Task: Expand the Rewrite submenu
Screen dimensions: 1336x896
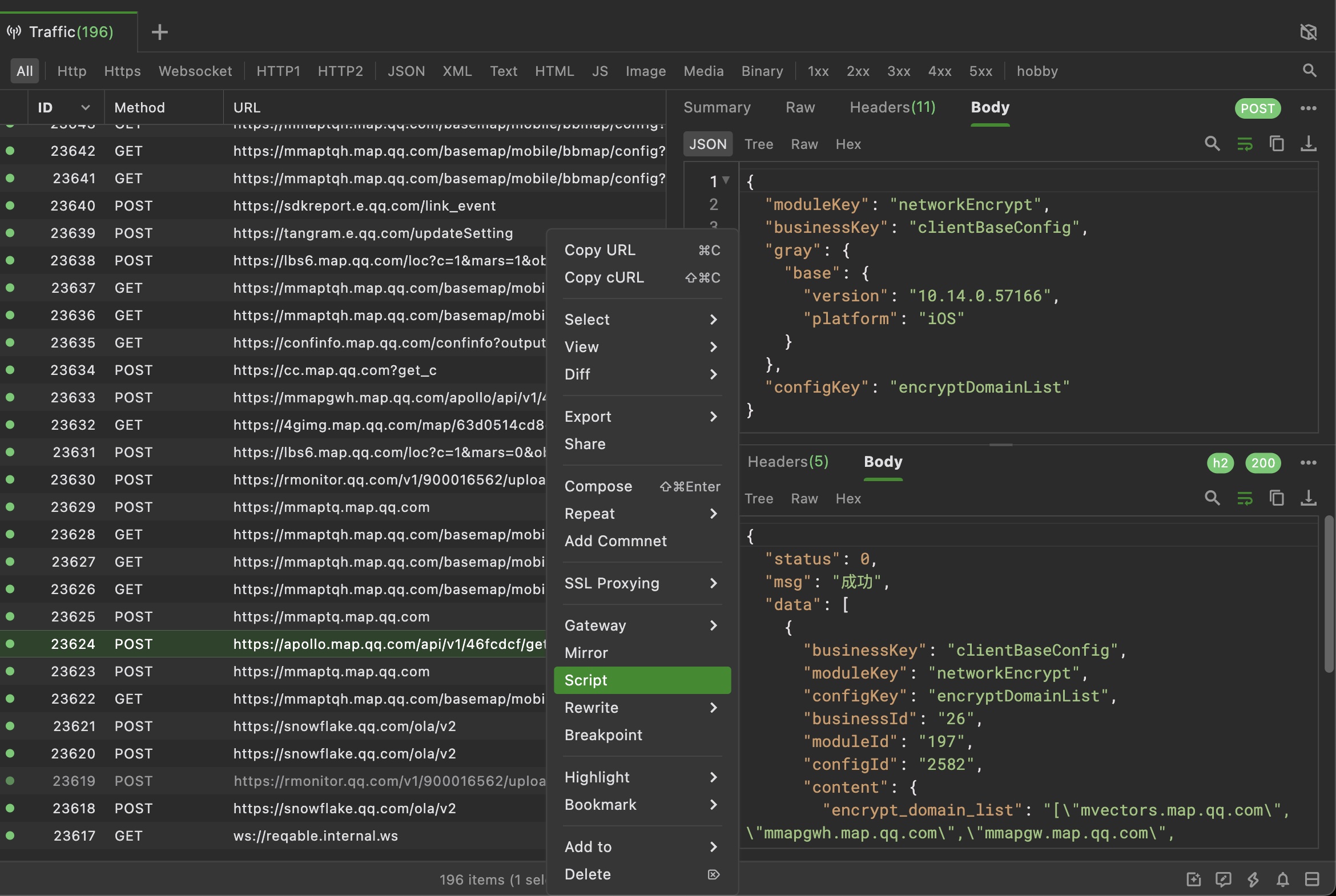Action: click(642, 708)
